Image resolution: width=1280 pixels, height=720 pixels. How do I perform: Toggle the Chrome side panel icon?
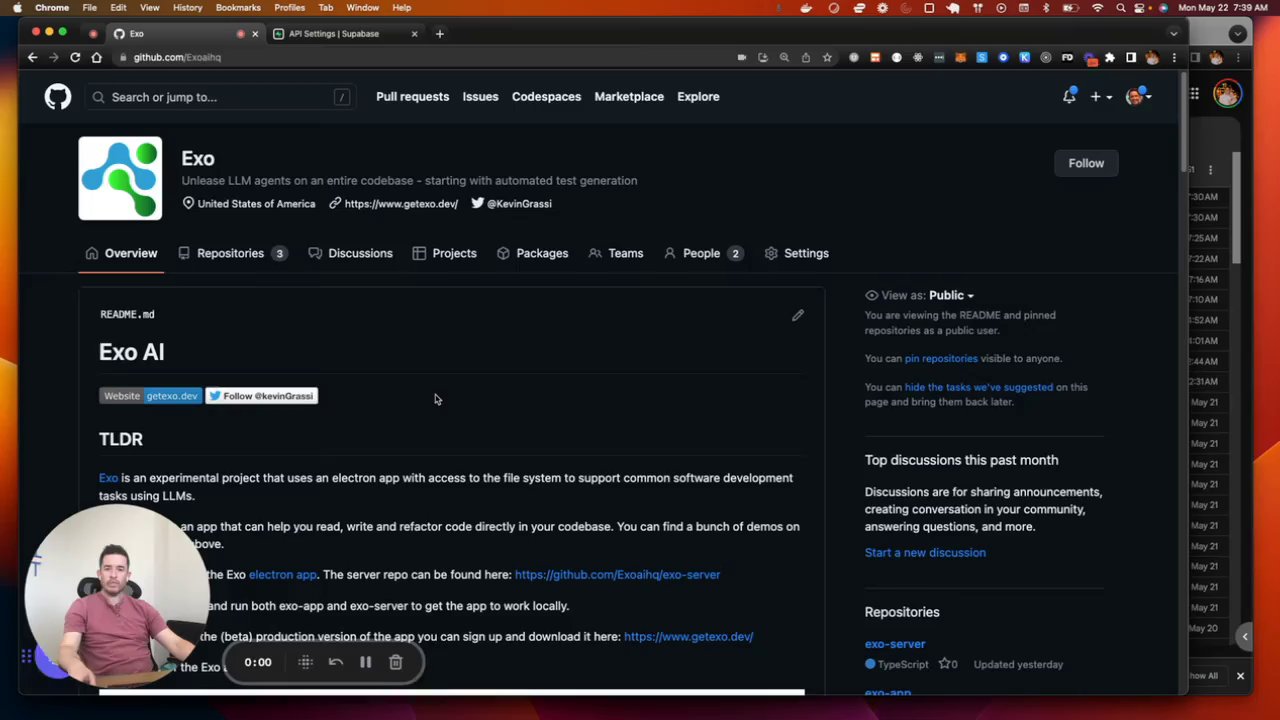coord(1131,57)
